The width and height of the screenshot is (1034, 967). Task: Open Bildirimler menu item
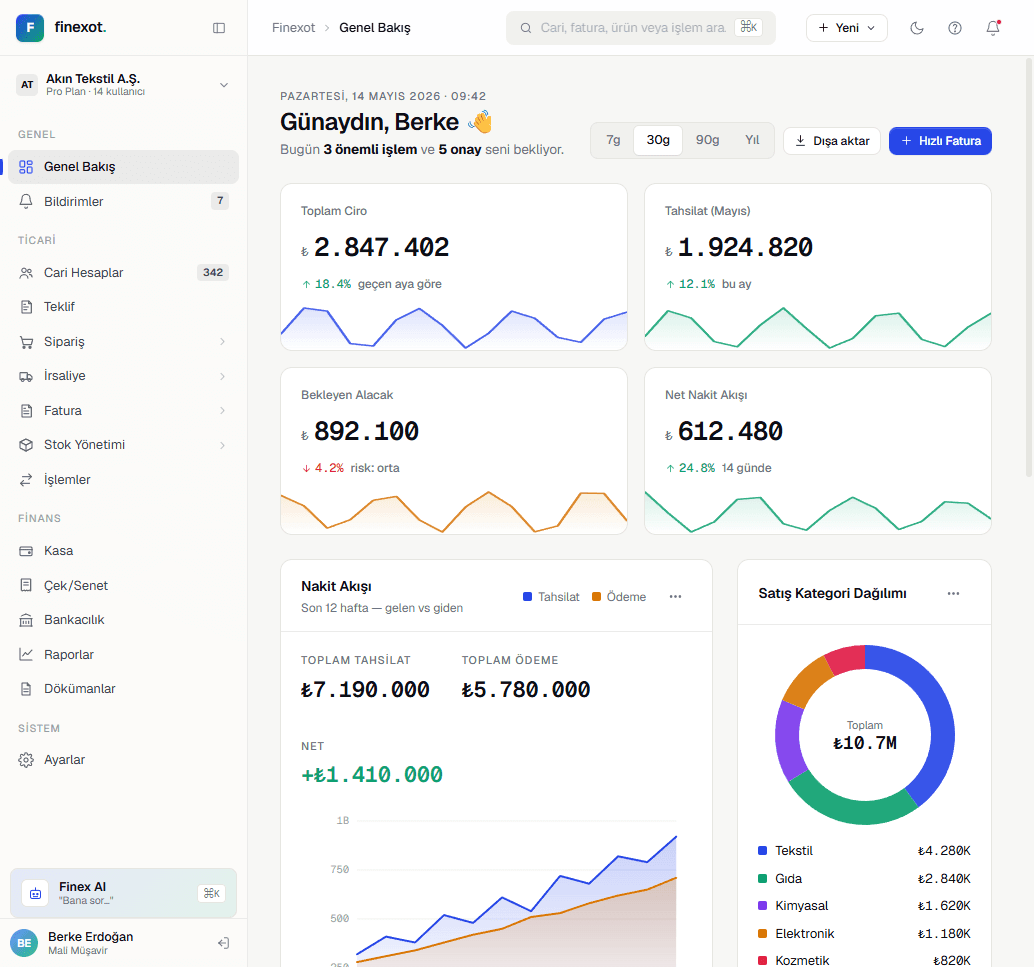click(x=123, y=201)
